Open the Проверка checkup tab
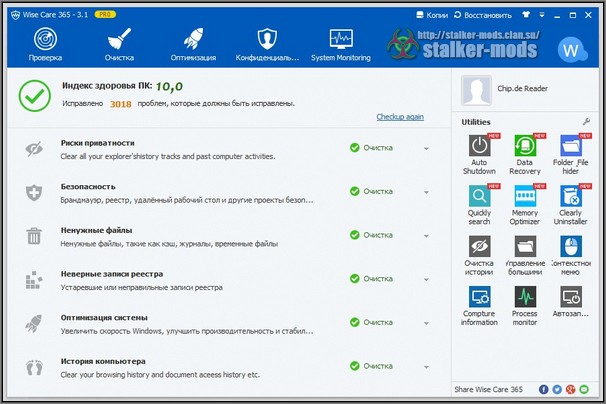The image size is (606, 404). (45, 44)
